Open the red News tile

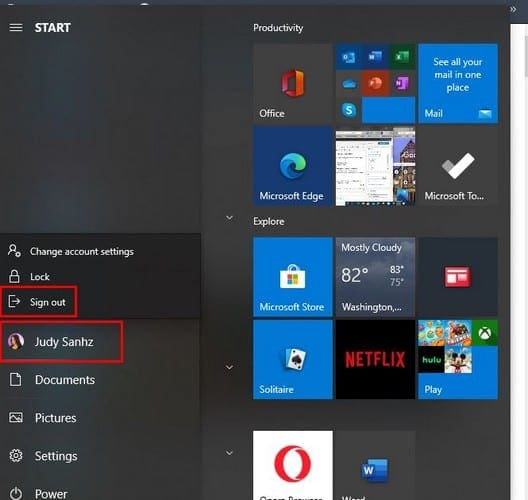tap(458, 277)
